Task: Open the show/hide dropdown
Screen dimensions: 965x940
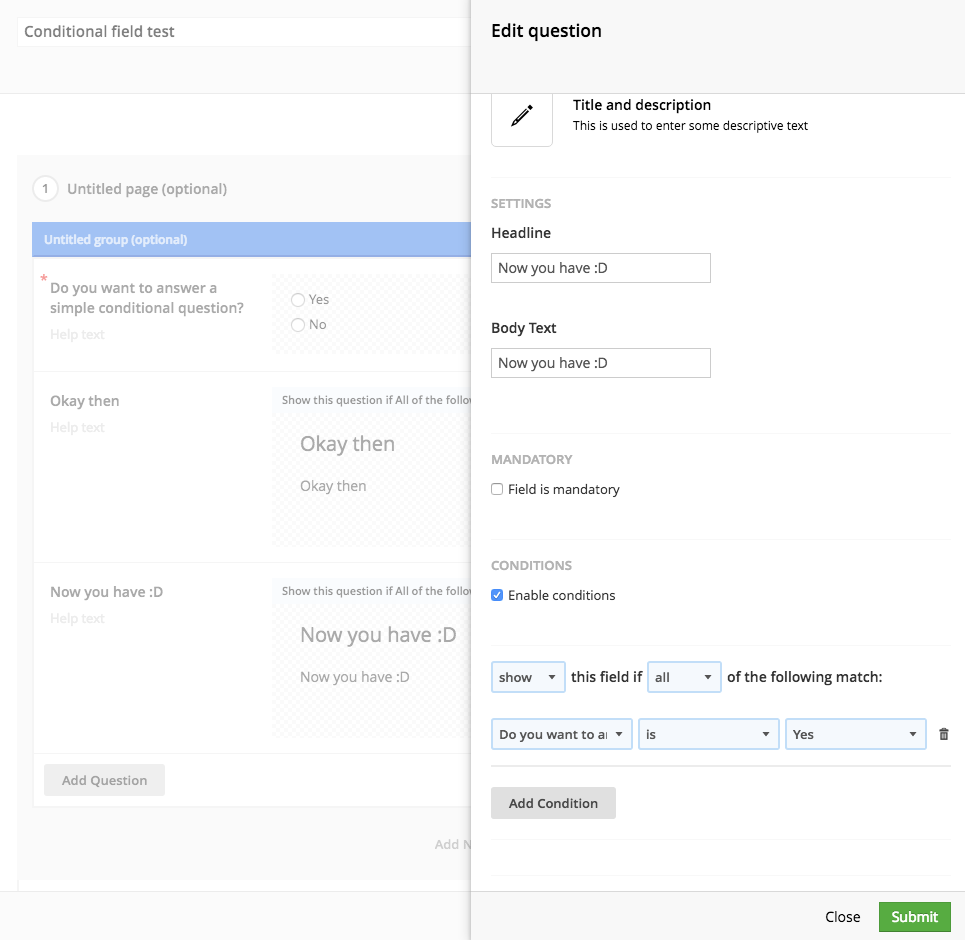Action: [528, 677]
